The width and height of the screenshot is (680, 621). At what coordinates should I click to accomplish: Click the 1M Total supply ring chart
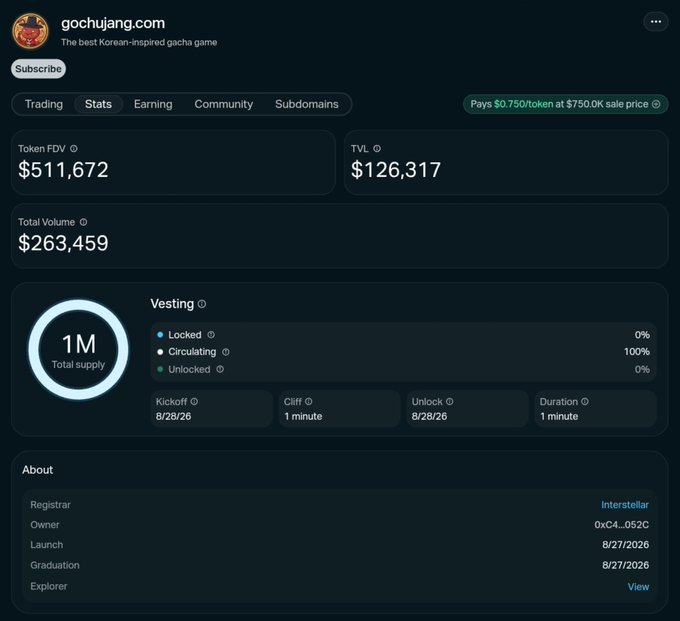(78, 350)
